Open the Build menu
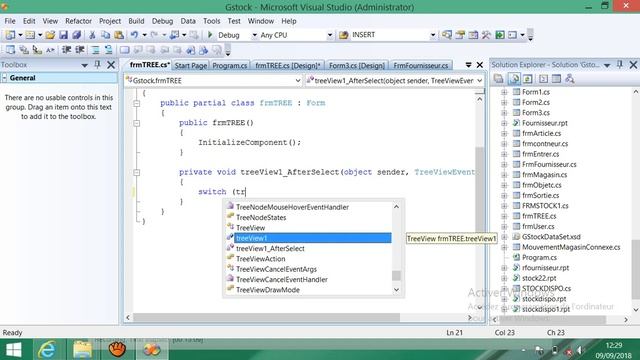640x360 pixels. click(136, 21)
